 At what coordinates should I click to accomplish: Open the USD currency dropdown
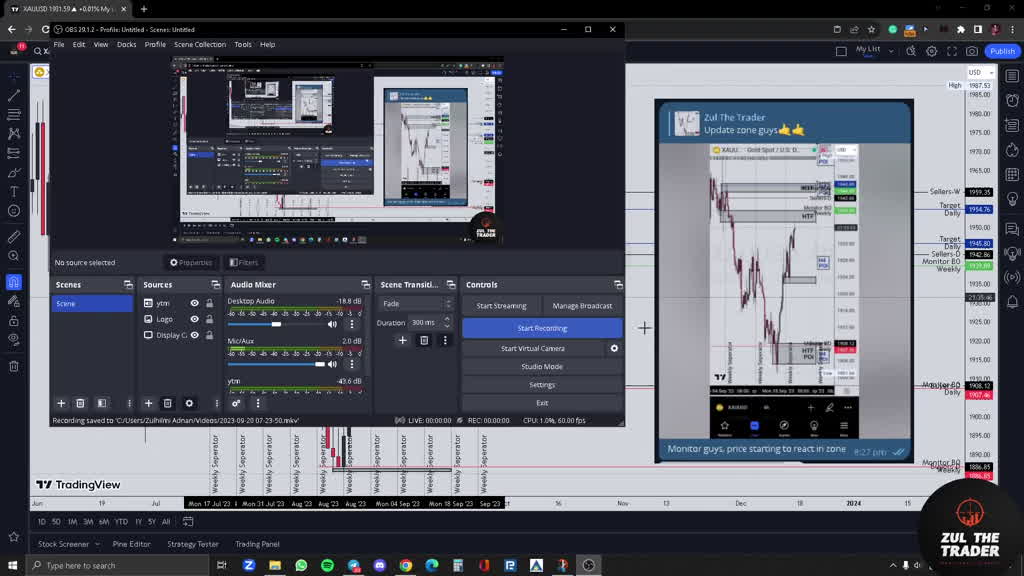976,73
